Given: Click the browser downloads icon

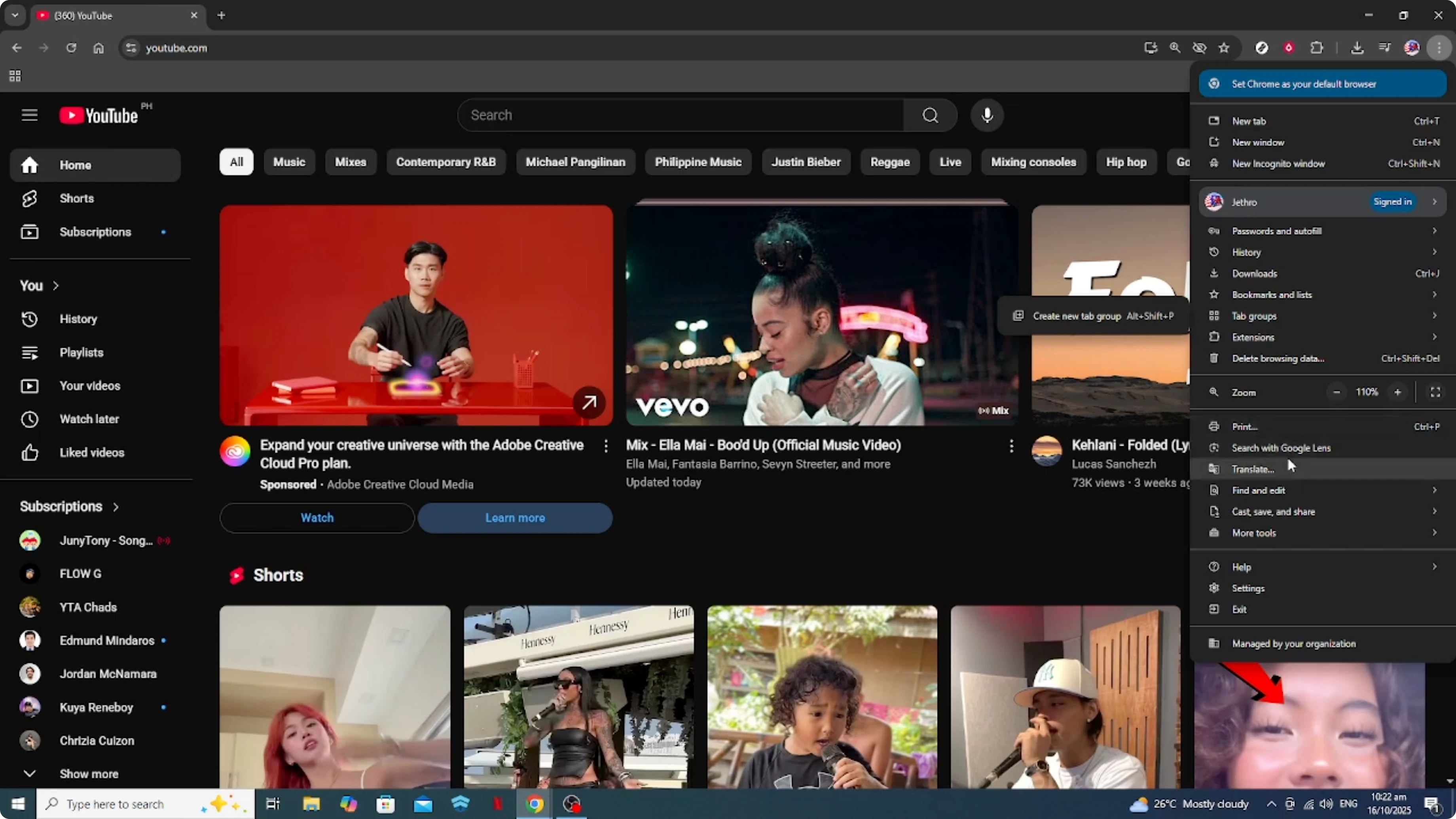Looking at the screenshot, I should click(1357, 47).
